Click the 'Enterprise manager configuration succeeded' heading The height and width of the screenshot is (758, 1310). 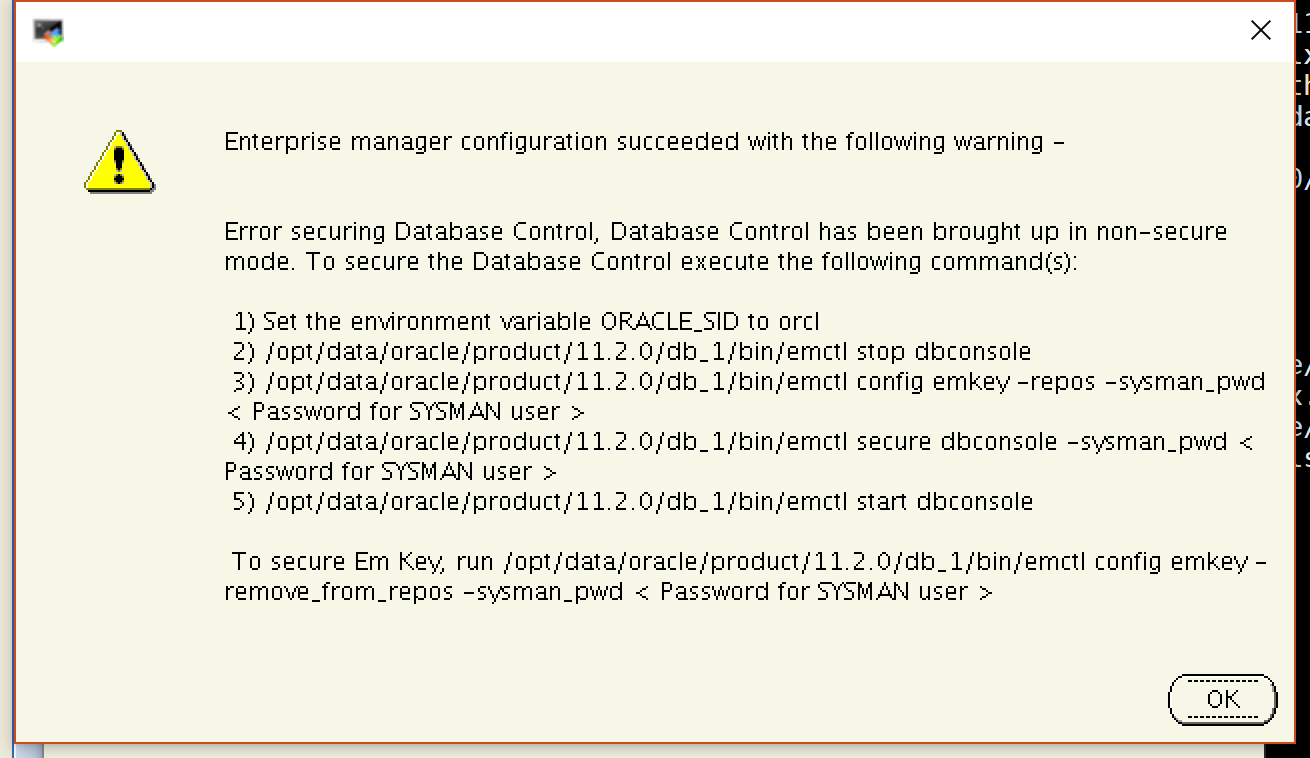pyautogui.click(x=643, y=142)
